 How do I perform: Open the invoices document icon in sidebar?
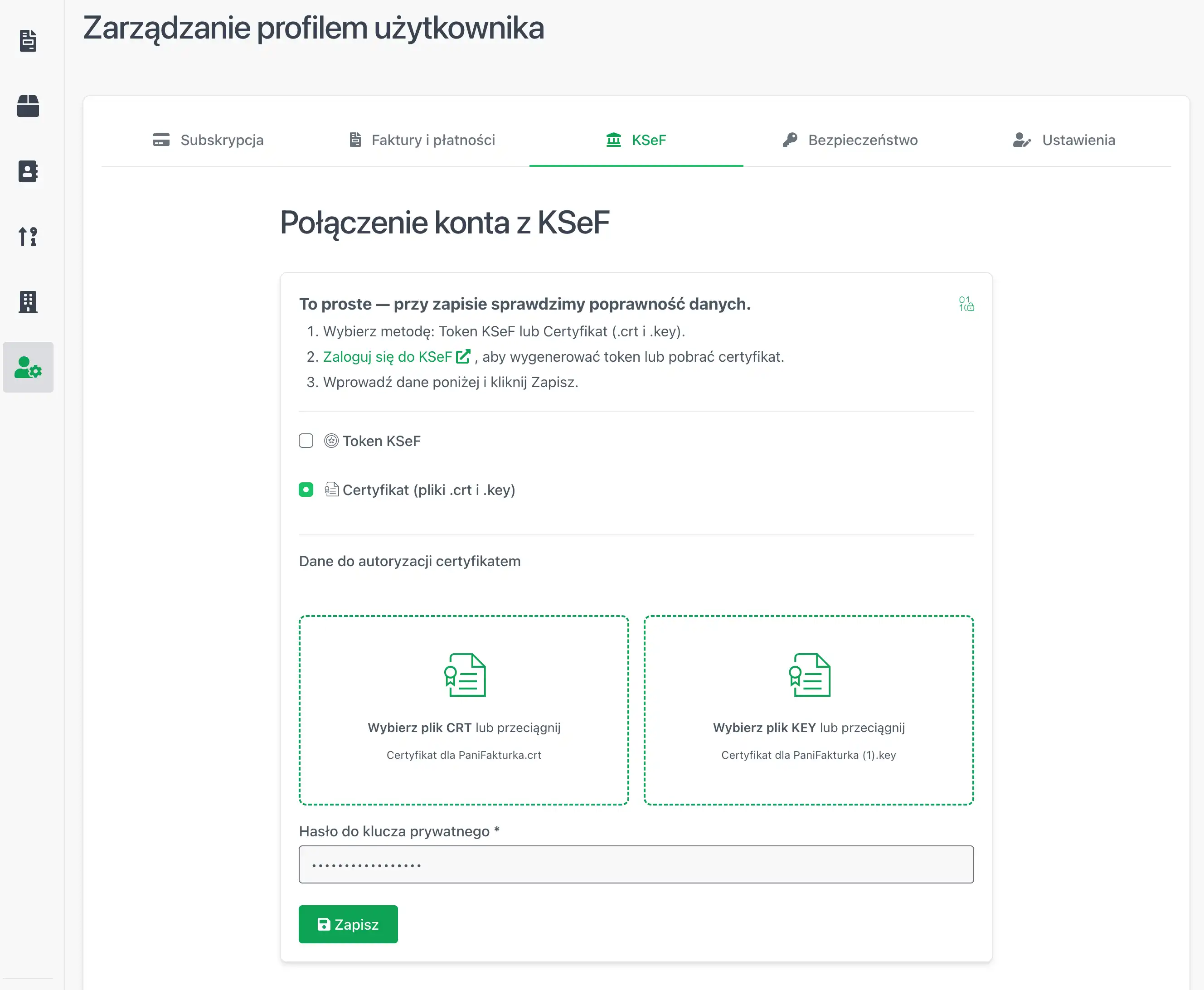[28, 40]
